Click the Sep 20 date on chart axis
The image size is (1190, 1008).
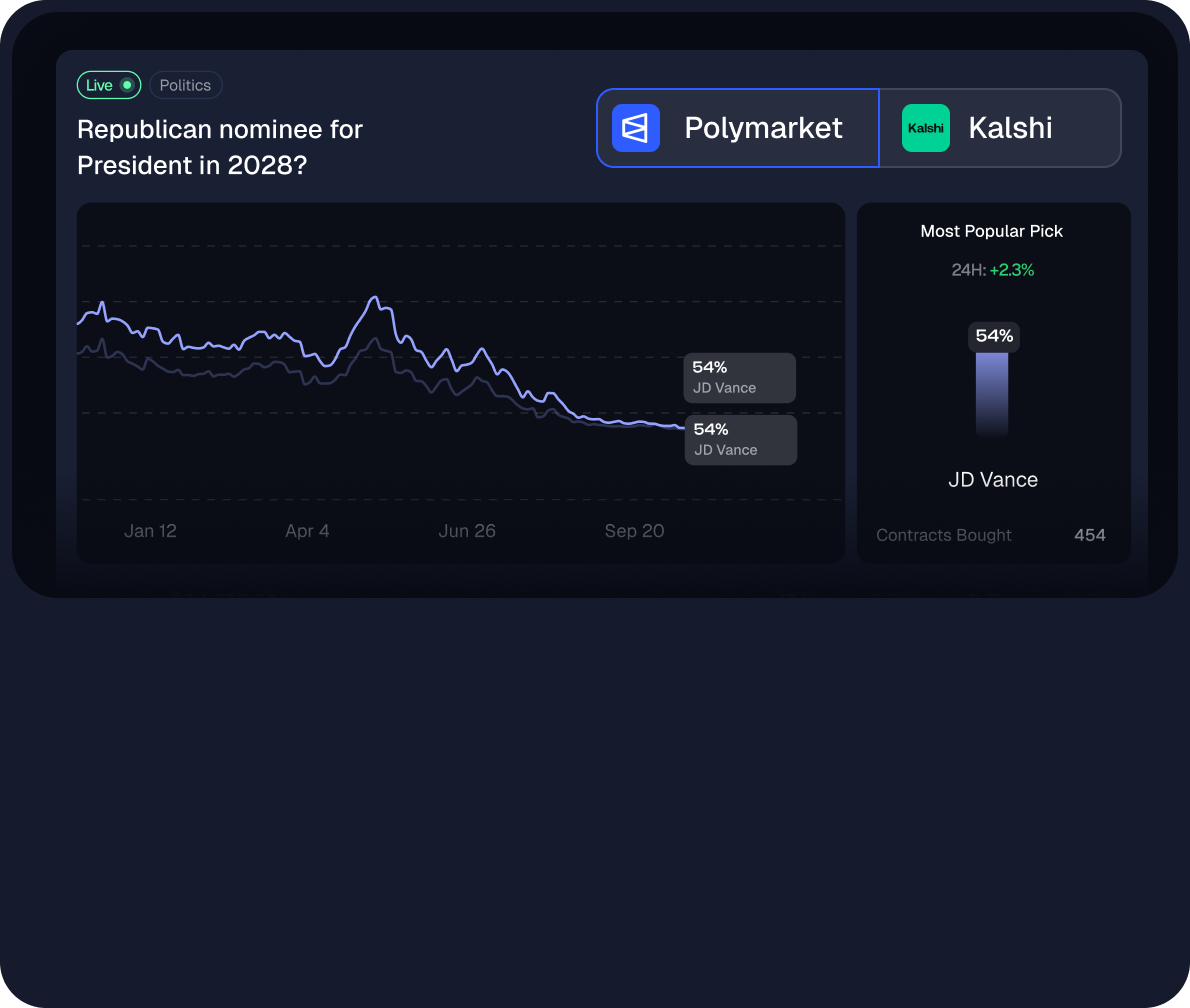[634, 531]
